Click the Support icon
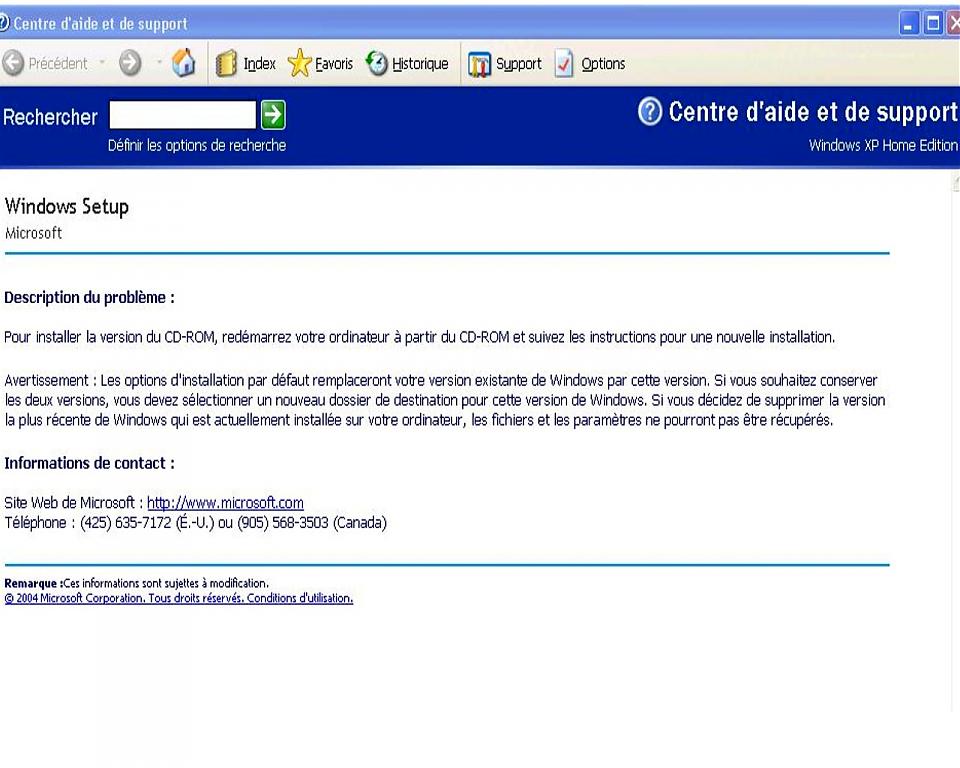The image size is (960, 768). tap(479, 64)
